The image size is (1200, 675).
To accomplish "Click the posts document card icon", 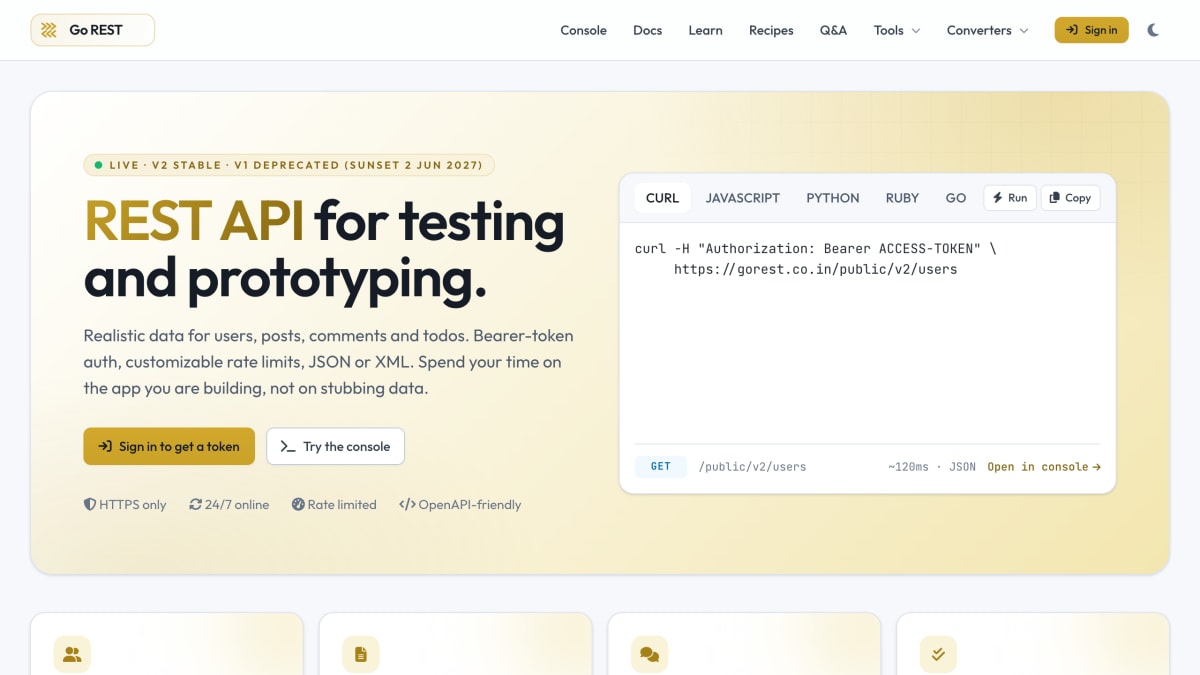I will pos(361,655).
